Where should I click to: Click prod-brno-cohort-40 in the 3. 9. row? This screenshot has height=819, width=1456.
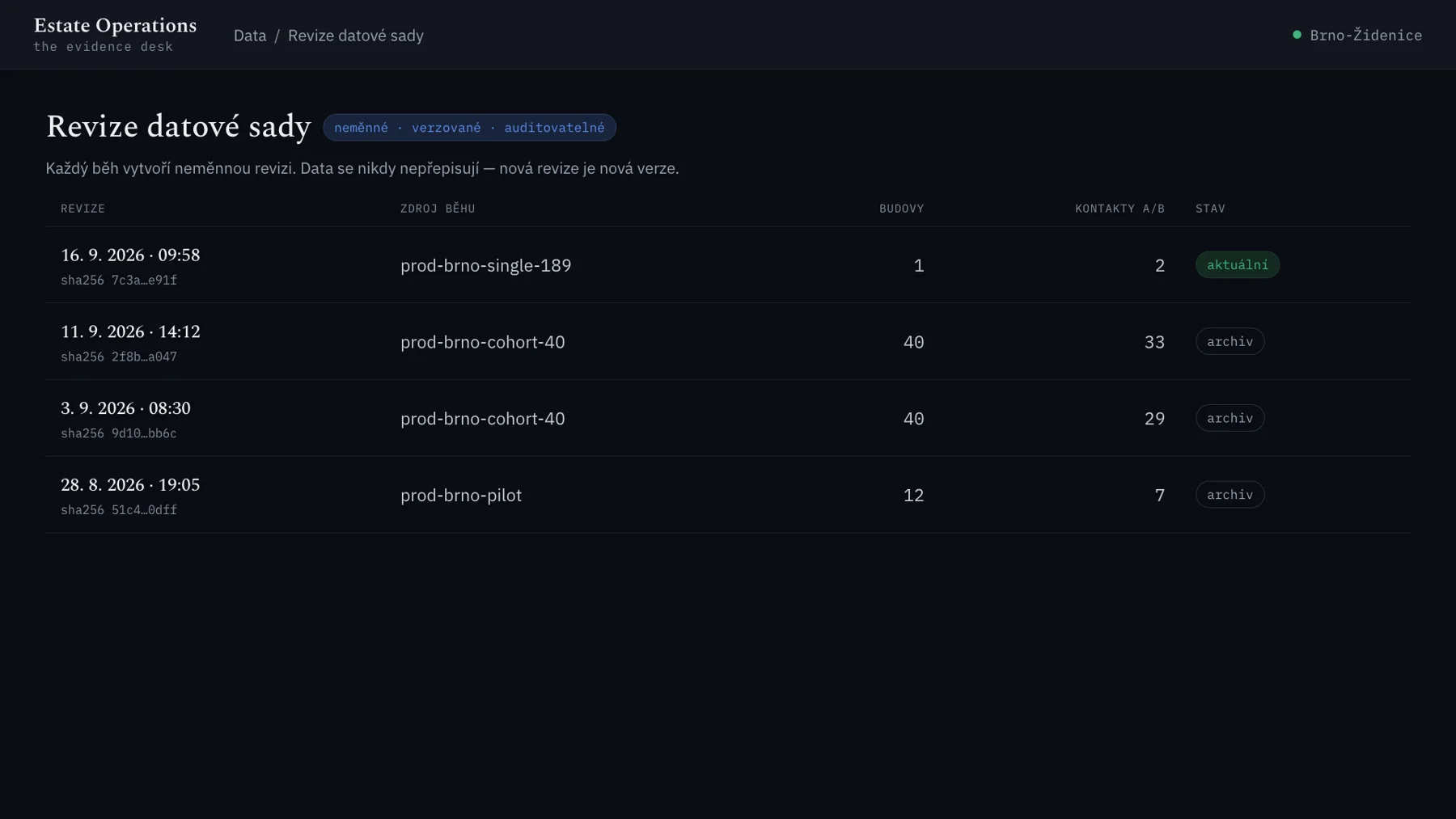[x=482, y=419]
